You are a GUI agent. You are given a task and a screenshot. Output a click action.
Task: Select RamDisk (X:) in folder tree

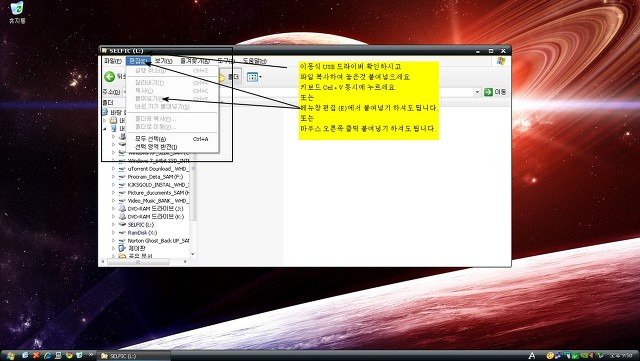142,233
